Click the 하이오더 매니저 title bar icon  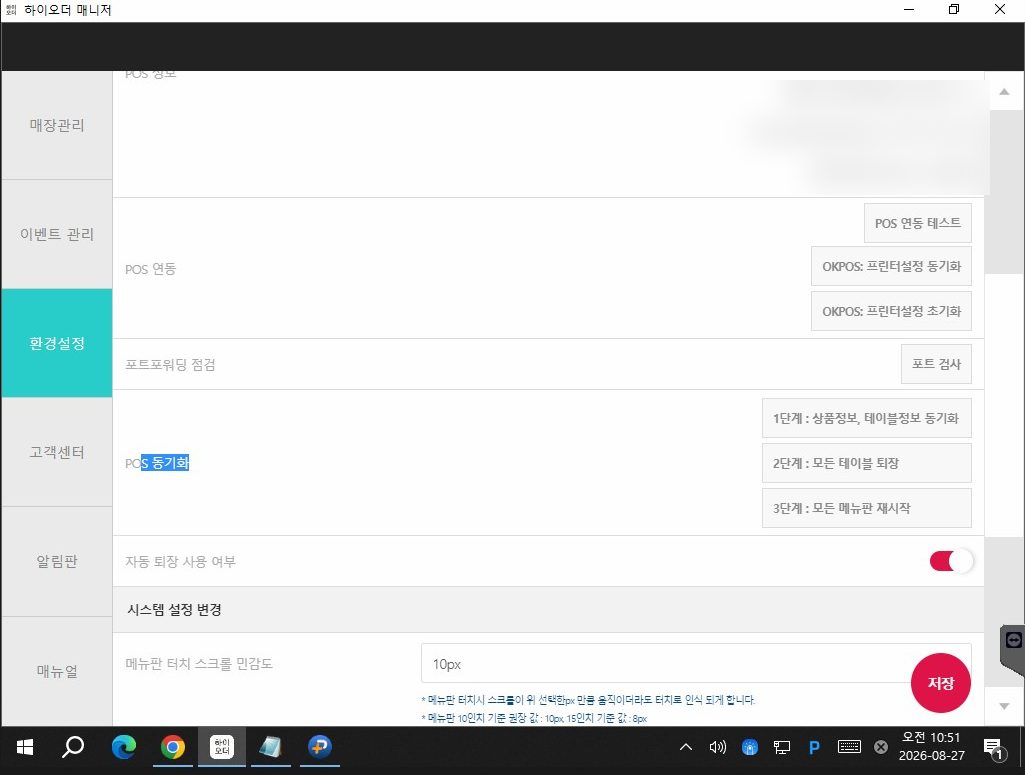click(10, 10)
